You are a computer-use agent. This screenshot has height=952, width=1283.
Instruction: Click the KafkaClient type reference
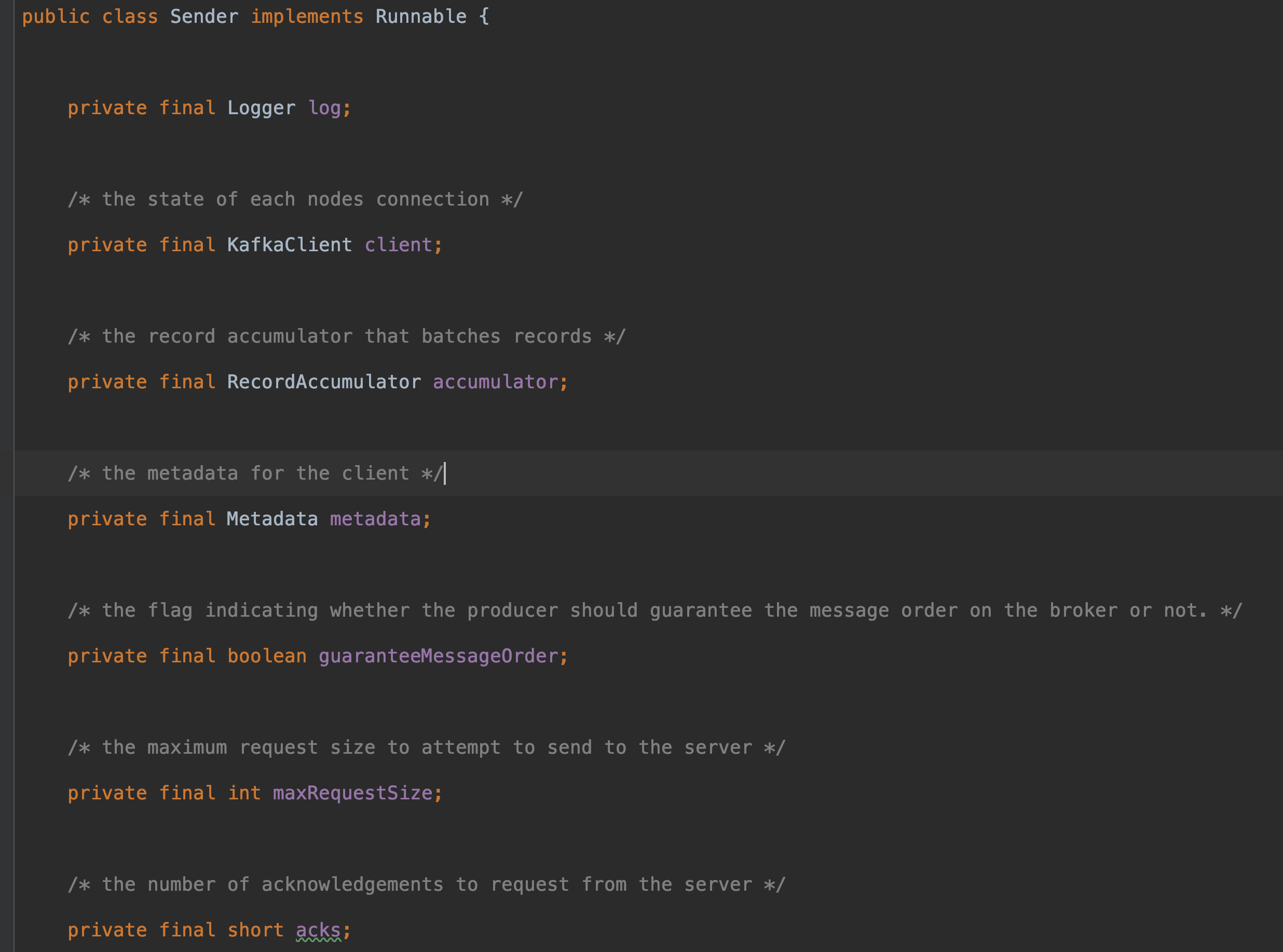tap(289, 244)
